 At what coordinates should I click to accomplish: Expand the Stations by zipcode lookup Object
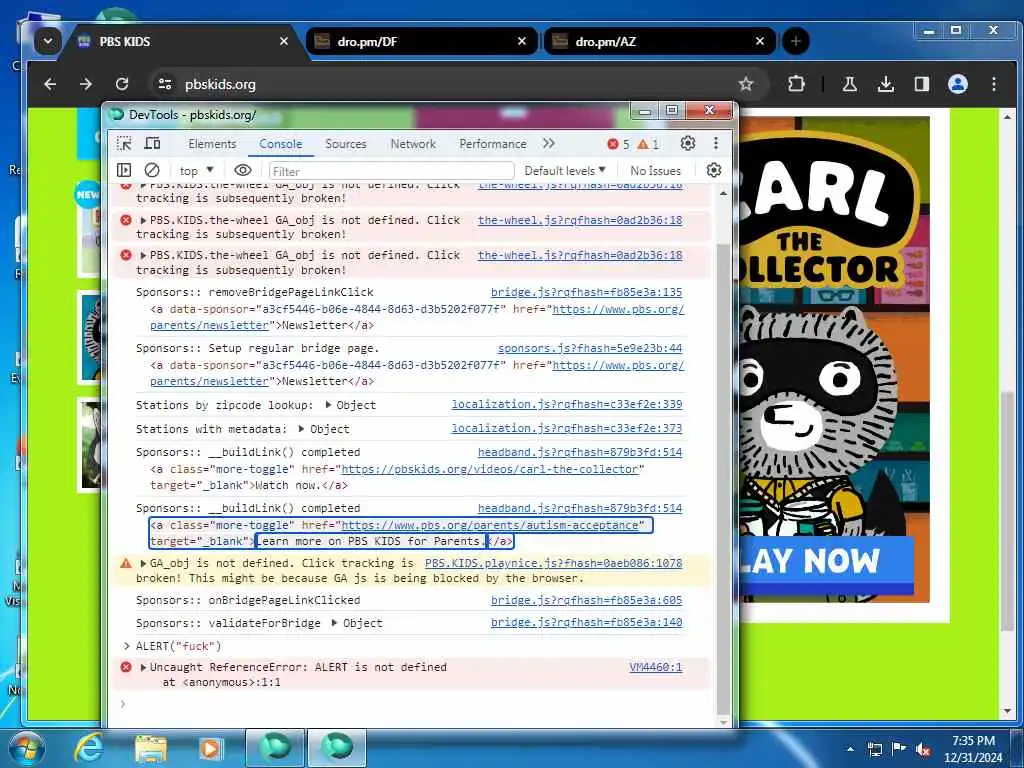tap(328, 405)
